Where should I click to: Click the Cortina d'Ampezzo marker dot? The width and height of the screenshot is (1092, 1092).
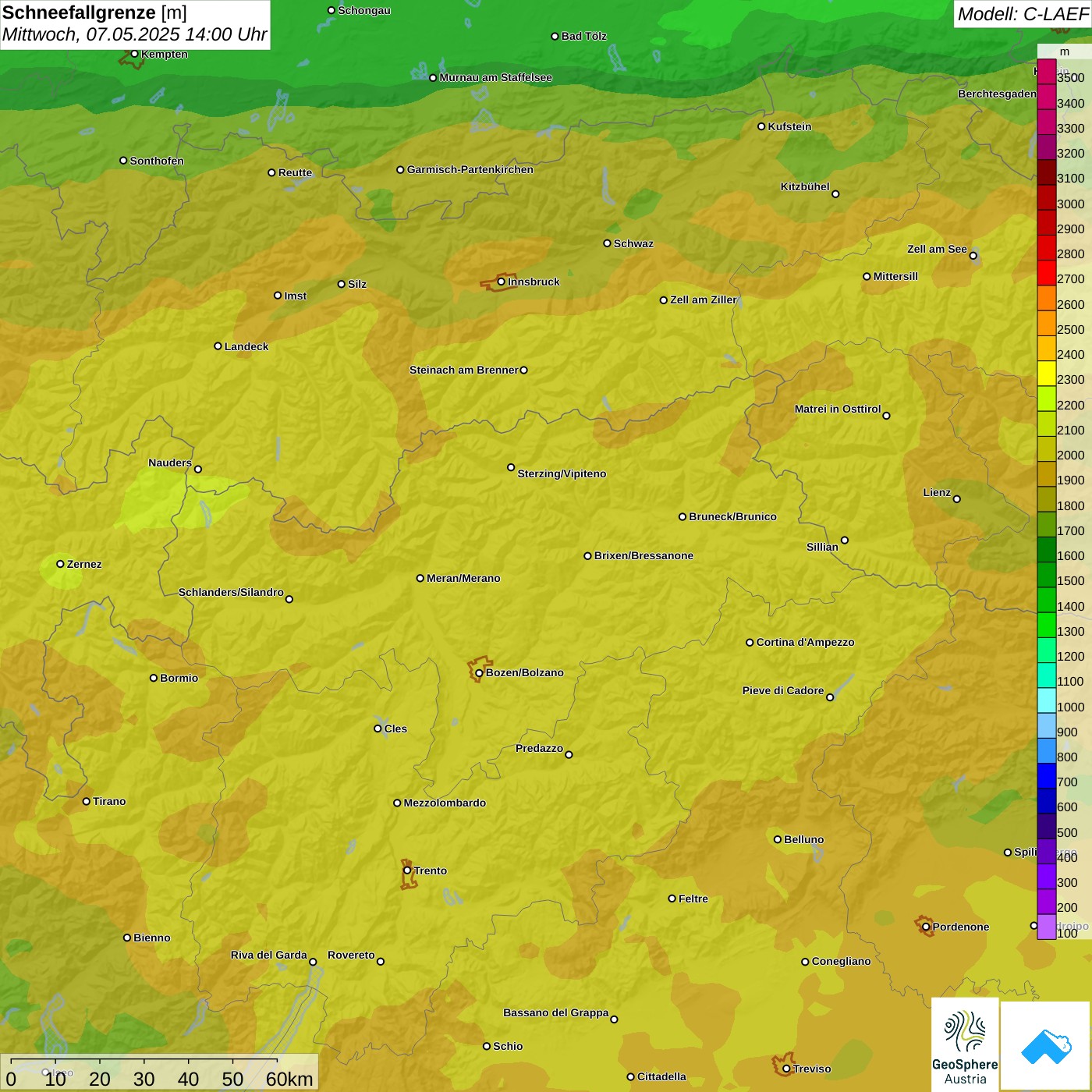click(750, 643)
